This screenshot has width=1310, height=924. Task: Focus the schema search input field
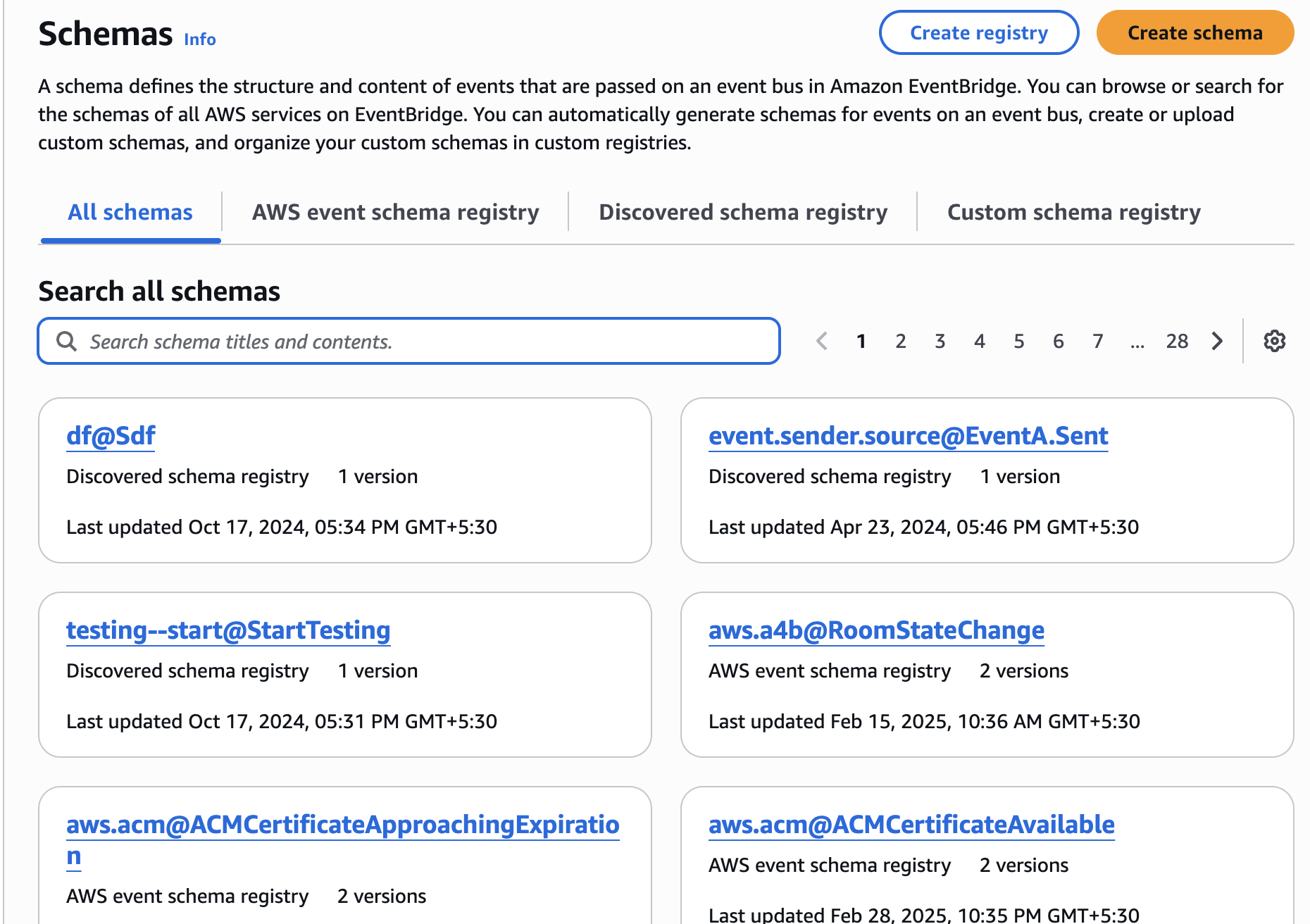(x=423, y=342)
